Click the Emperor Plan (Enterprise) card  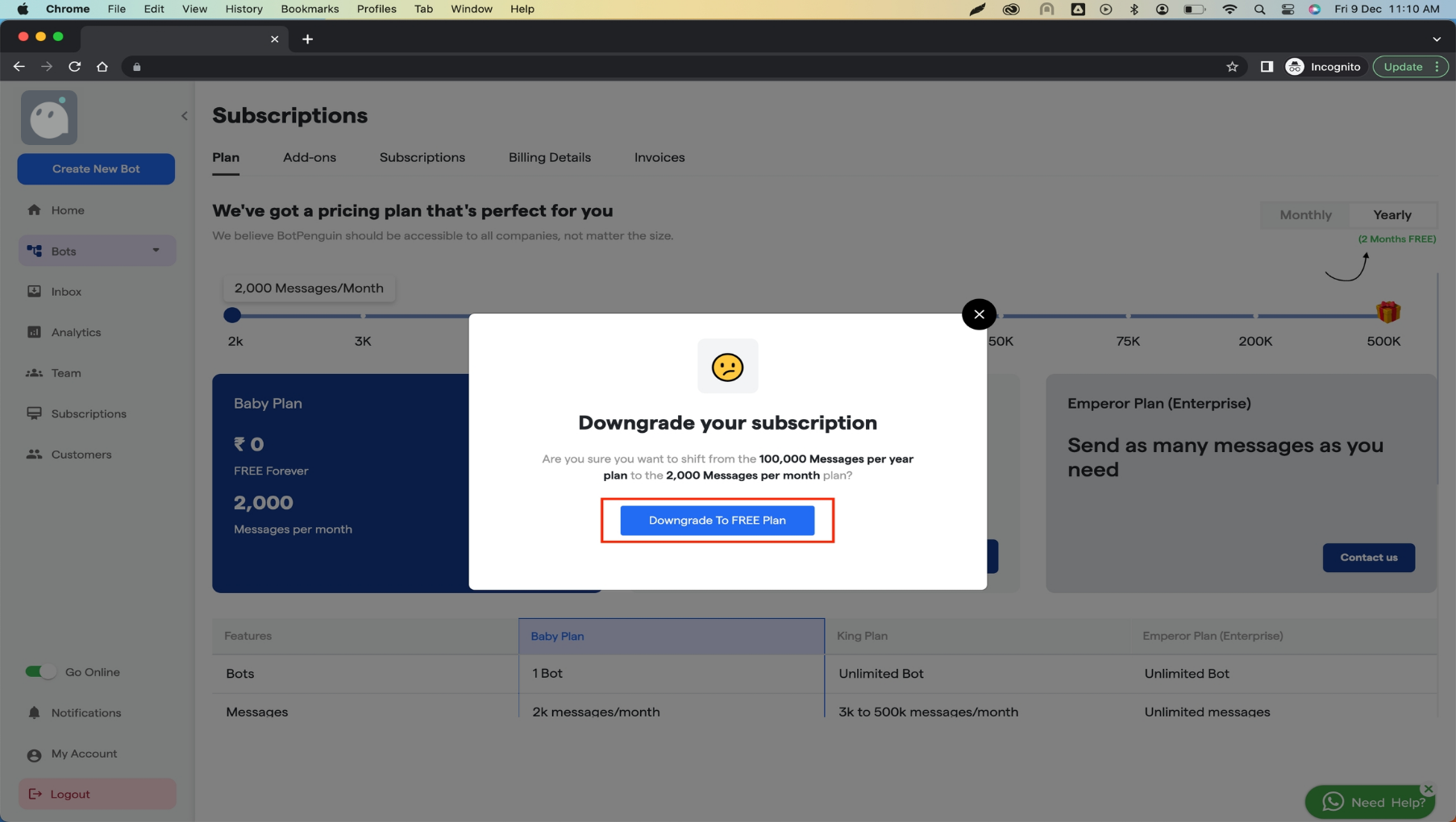click(x=1242, y=484)
